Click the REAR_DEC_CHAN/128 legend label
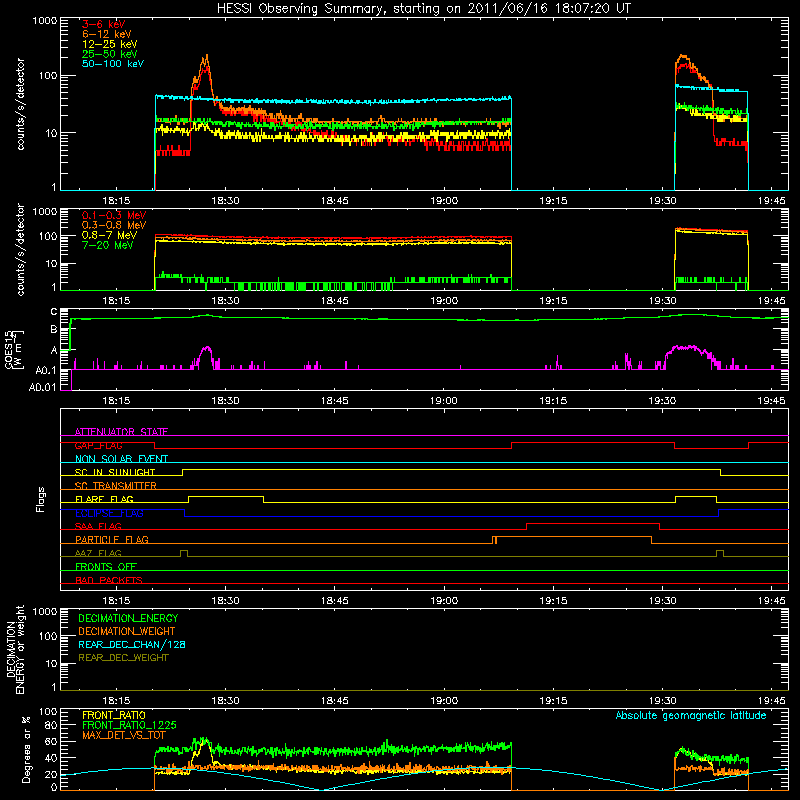Viewport: 800px width, 800px height. 132,644
